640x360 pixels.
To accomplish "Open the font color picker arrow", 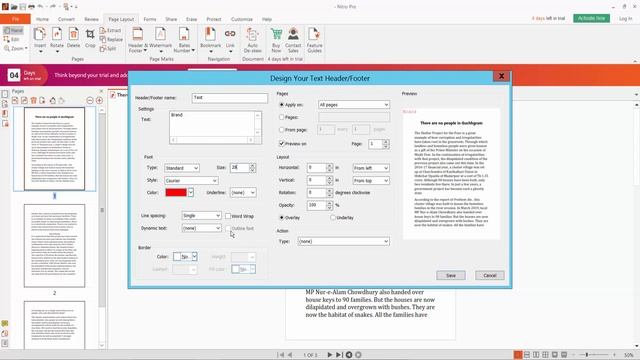I will 191,192.
